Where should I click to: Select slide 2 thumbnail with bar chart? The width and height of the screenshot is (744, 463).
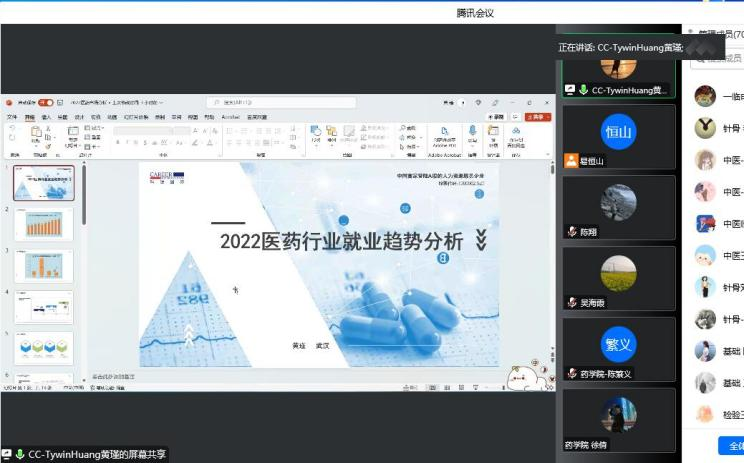point(43,223)
